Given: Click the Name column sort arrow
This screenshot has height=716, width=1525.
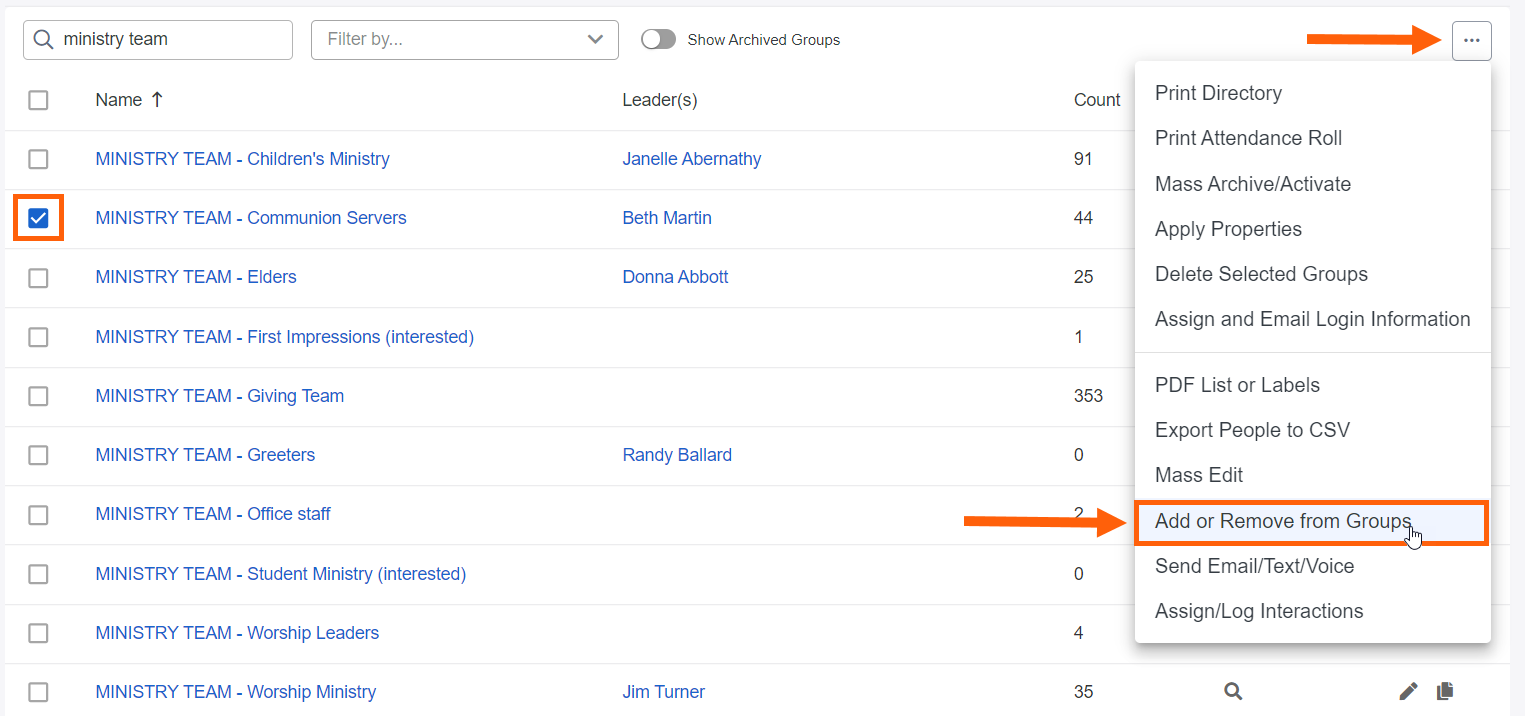Looking at the screenshot, I should point(157,99).
